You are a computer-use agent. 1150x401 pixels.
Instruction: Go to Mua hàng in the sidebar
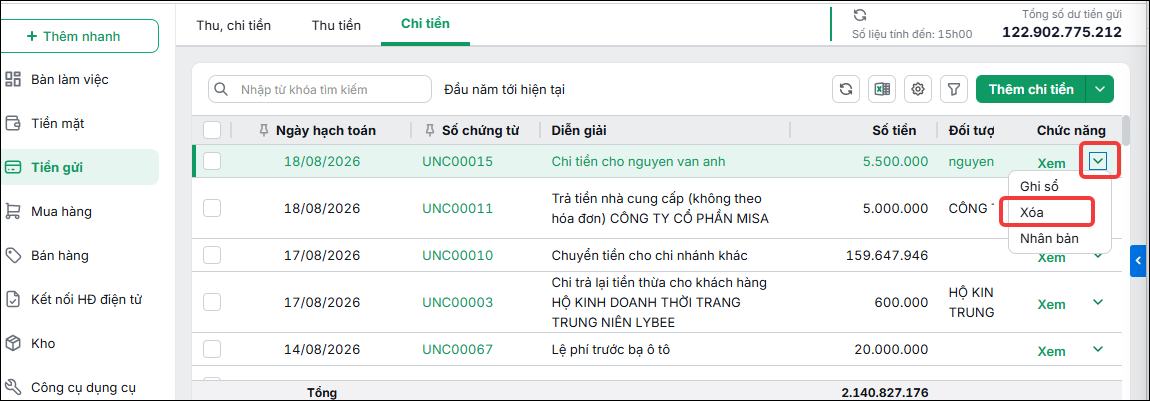(61, 211)
